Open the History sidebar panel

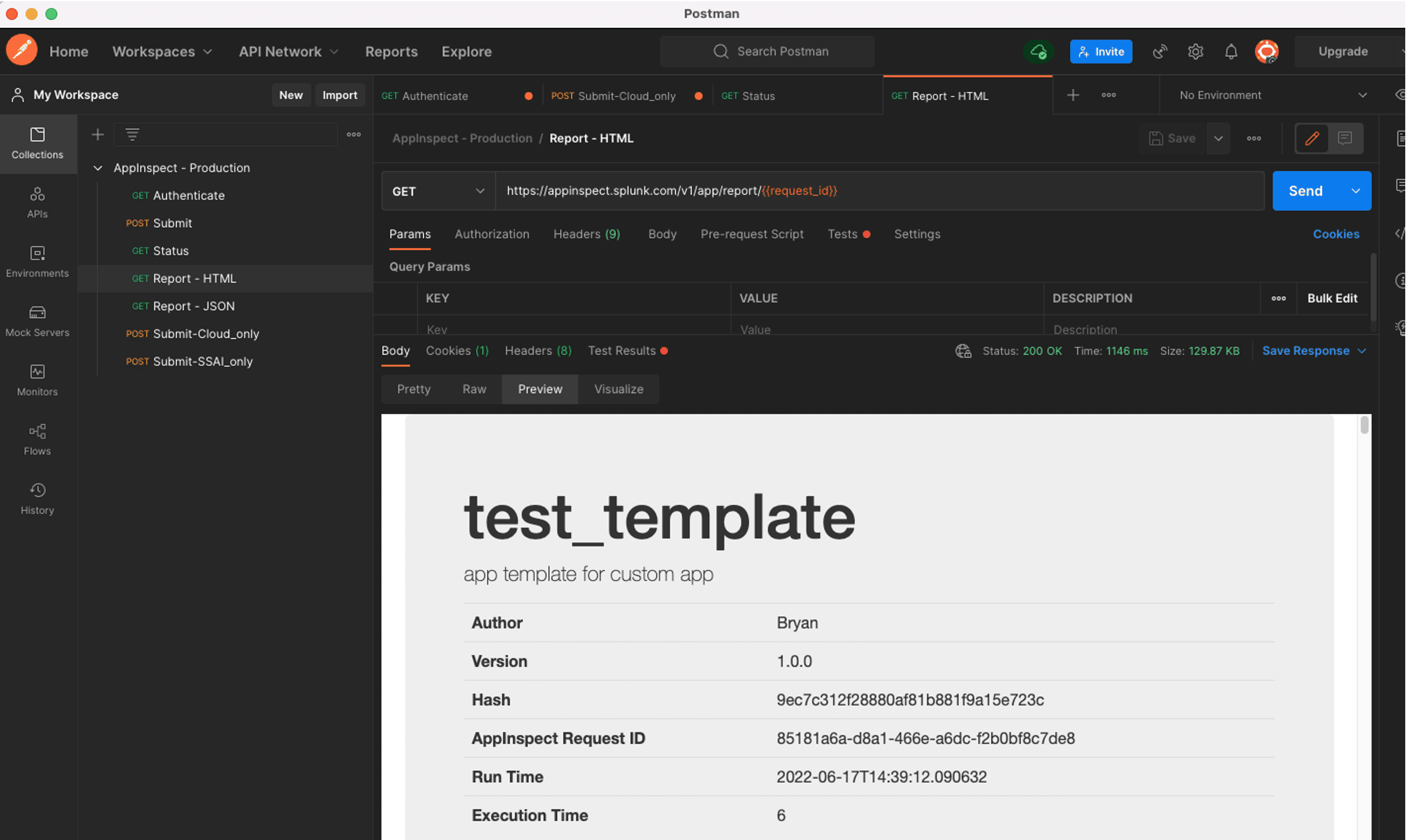37,499
